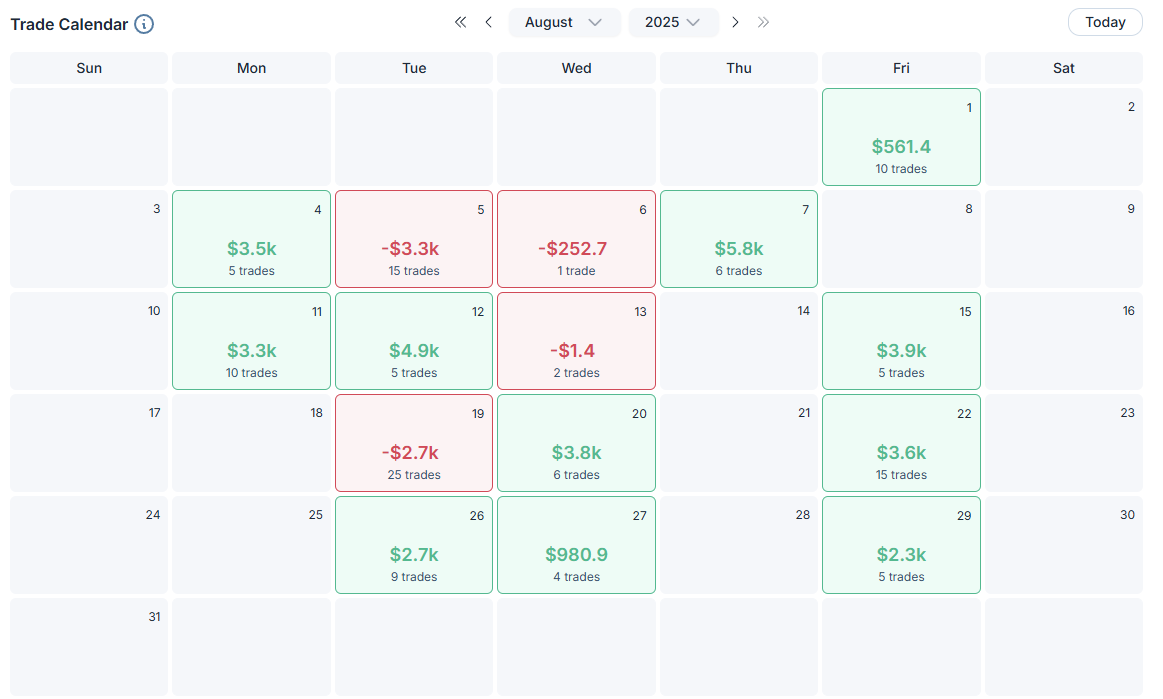Click the August 9 Saturday cell
The height and width of the screenshot is (699, 1163).
pos(1064,239)
